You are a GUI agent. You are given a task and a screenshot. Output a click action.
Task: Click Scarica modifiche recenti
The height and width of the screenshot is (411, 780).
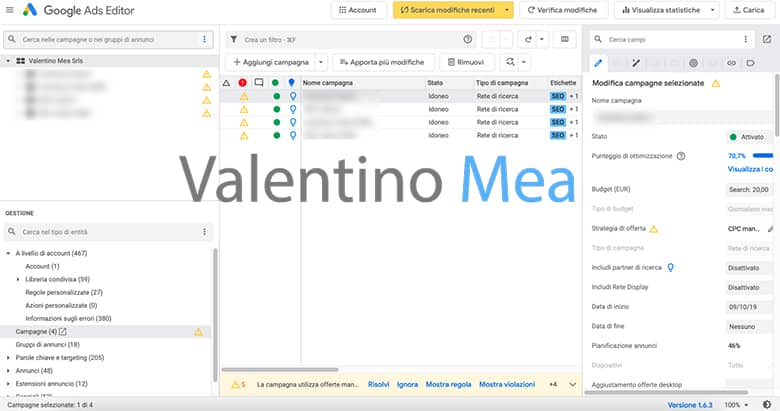pyautogui.click(x=447, y=10)
